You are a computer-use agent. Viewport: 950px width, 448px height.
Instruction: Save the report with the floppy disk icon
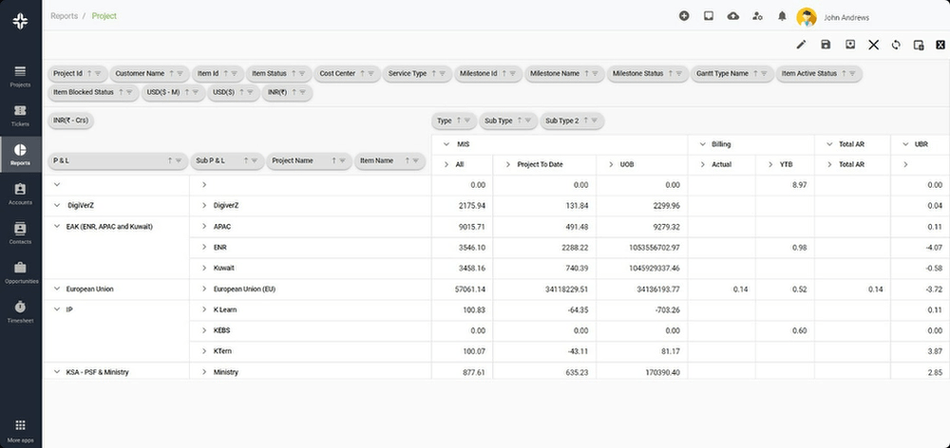click(825, 44)
